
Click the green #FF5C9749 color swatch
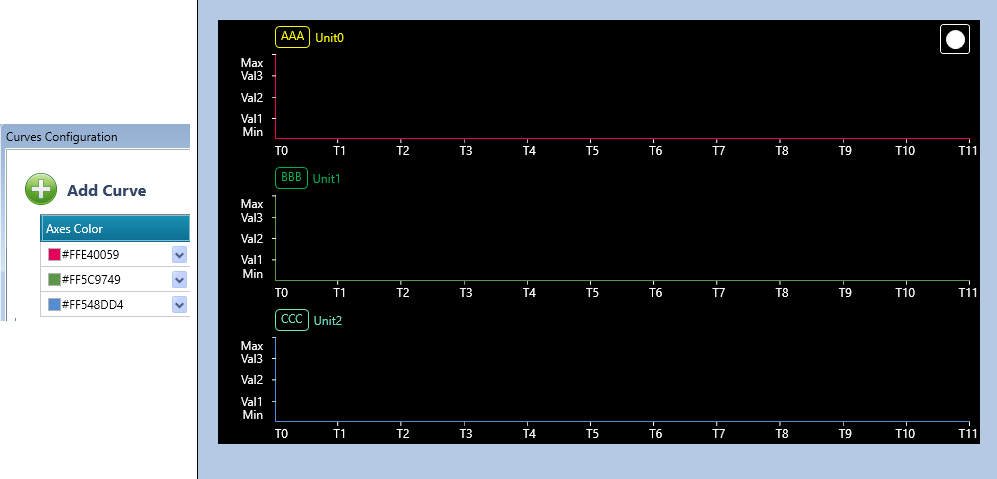click(x=55, y=280)
